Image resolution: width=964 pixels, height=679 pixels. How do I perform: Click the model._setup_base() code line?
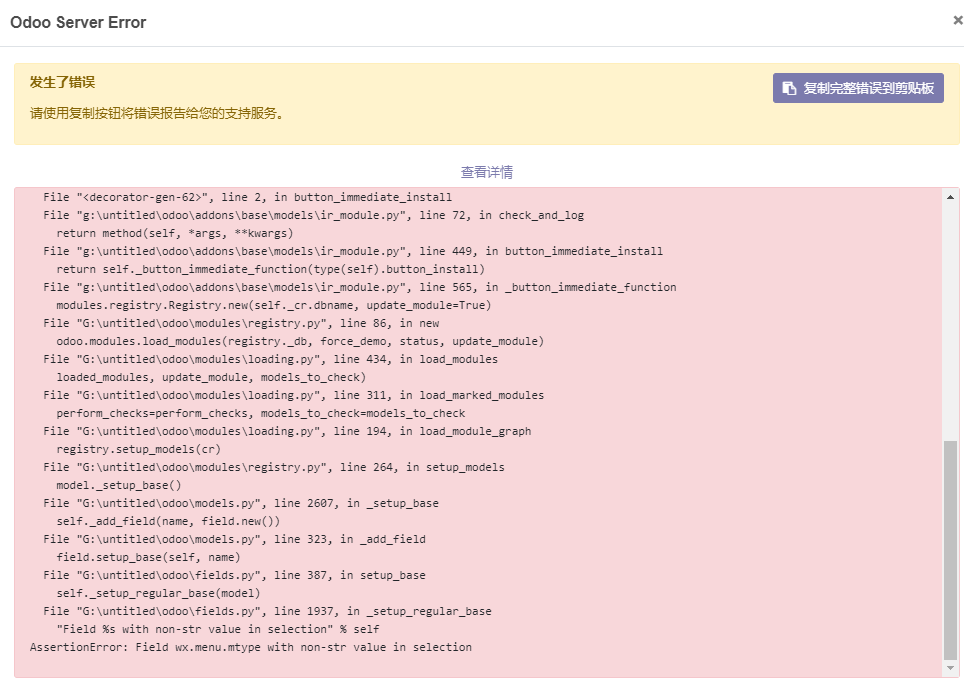tap(119, 485)
